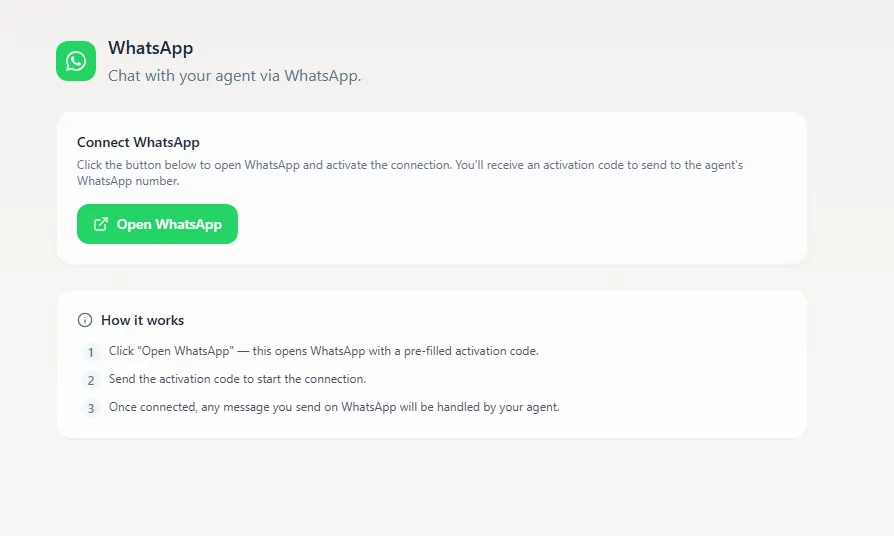Select the step 2 number badge
The width and height of the screenshot is (894, 536).
pyautogui.click(x=91, y=380)
